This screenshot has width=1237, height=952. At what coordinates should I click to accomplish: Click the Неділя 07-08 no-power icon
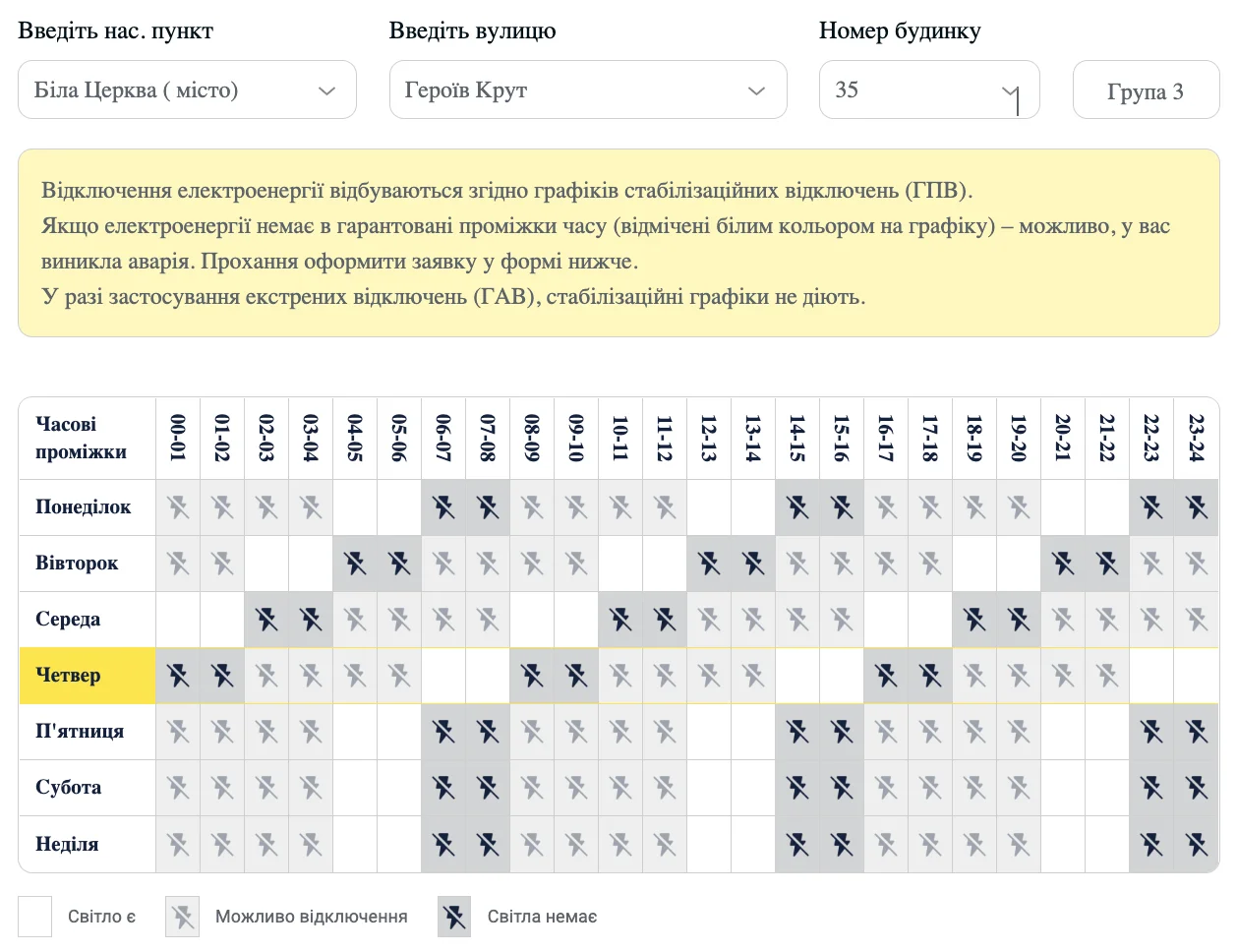tap(488, 844)
